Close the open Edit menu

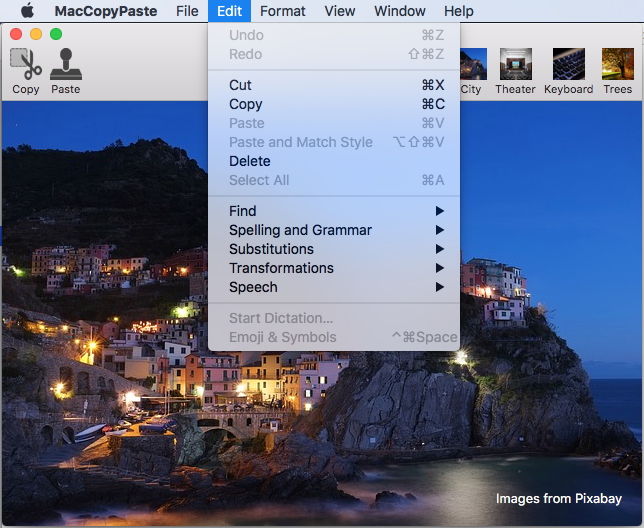click(x=230, y=11)
